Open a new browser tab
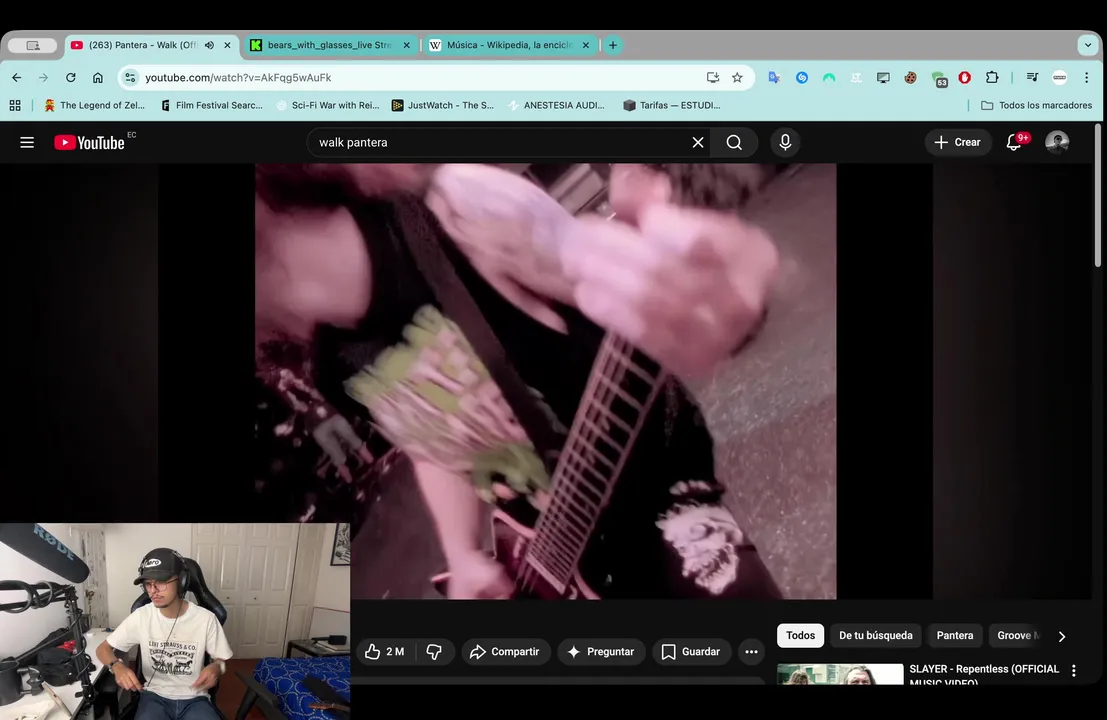This screenshot has height=720, width=1107. coord(613,45)
